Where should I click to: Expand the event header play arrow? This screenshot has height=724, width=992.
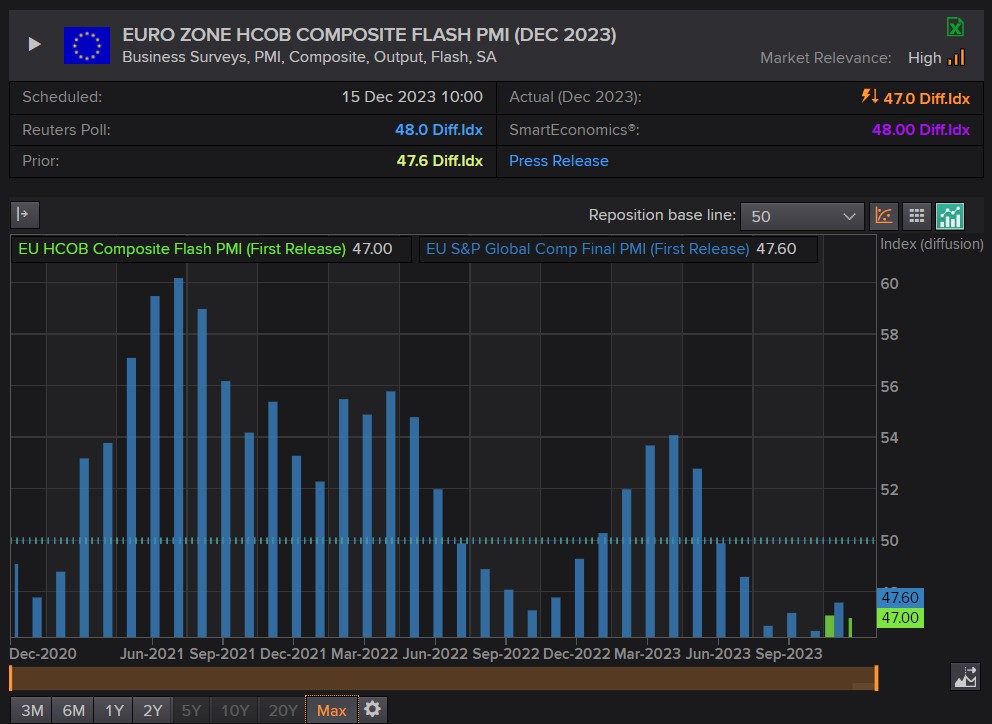(x=34, y=44)
